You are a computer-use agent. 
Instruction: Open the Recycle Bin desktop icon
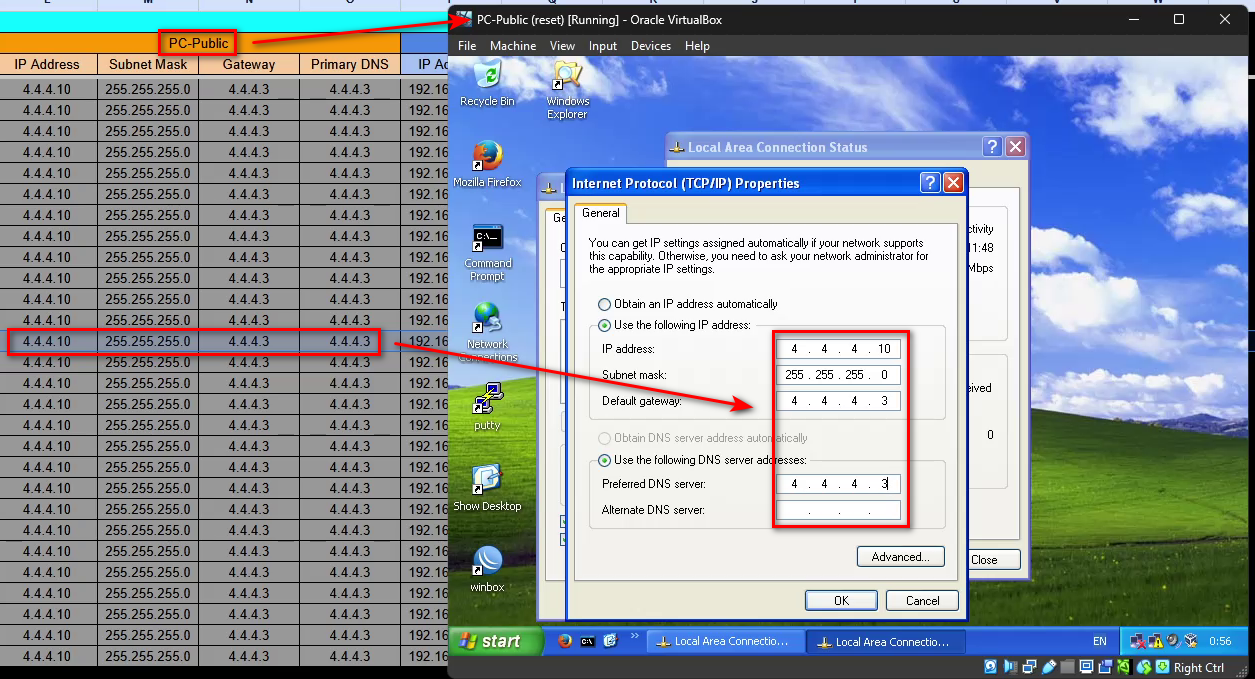(x=487, y=82)
